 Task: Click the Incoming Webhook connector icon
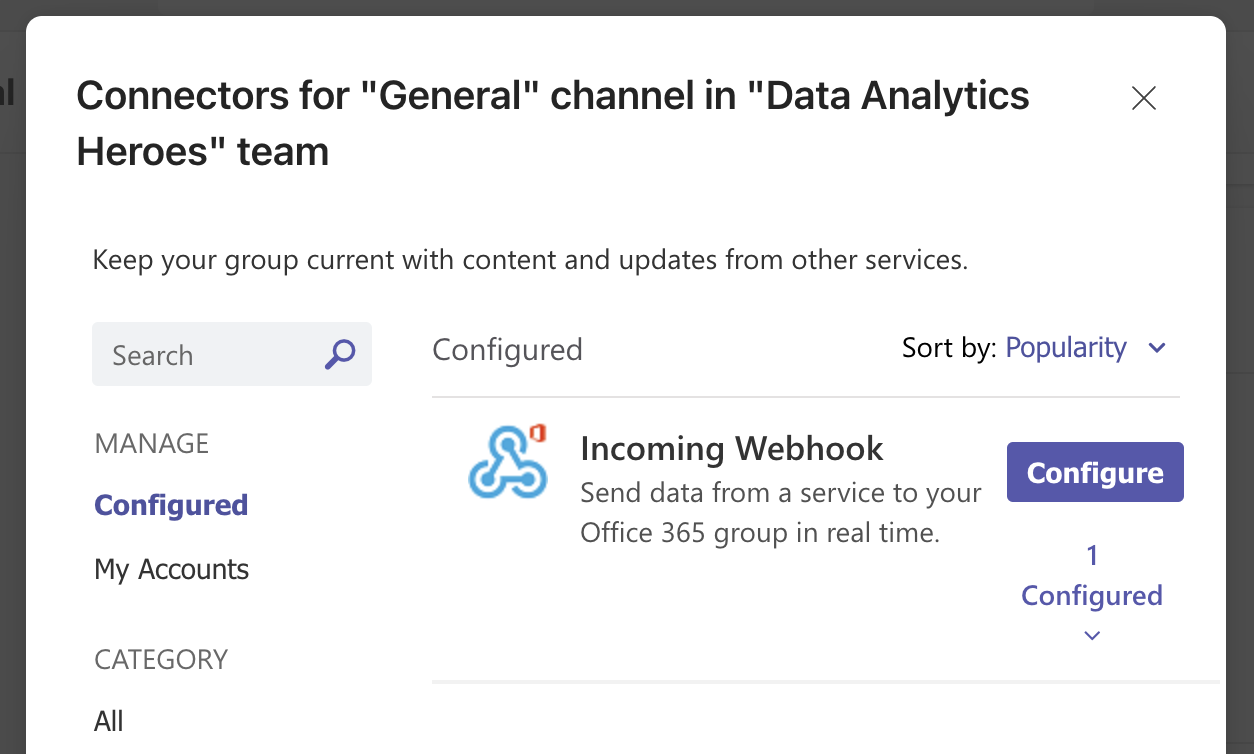tap(508, 462)
